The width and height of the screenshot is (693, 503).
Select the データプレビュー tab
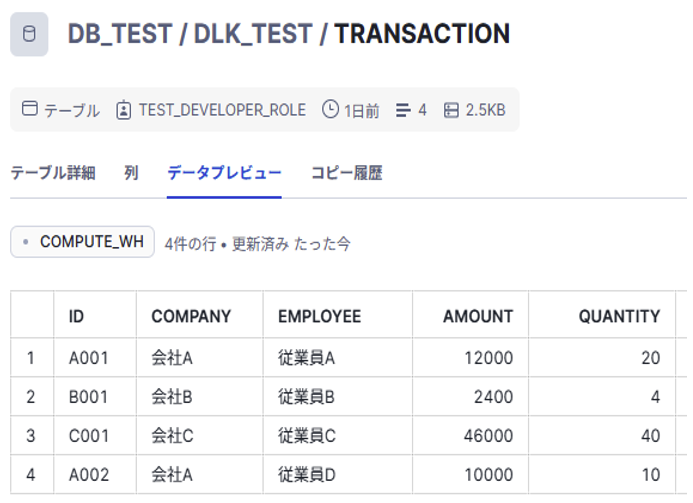pos(224,173)
